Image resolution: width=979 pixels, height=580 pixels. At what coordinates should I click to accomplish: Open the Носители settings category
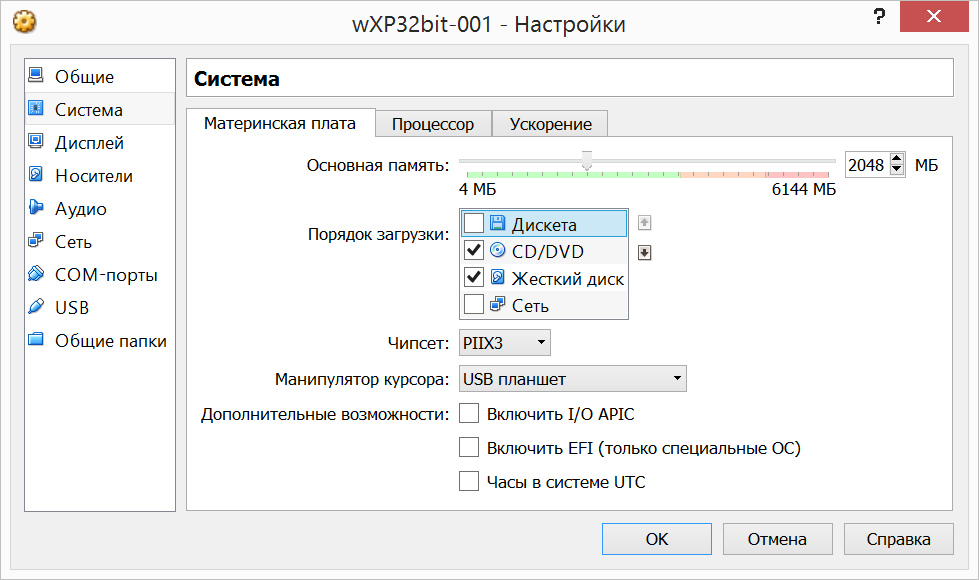coord(100,175)
